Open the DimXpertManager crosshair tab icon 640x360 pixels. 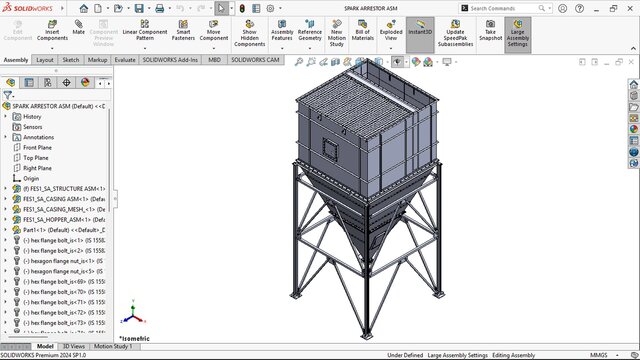[x=66, y=83]
